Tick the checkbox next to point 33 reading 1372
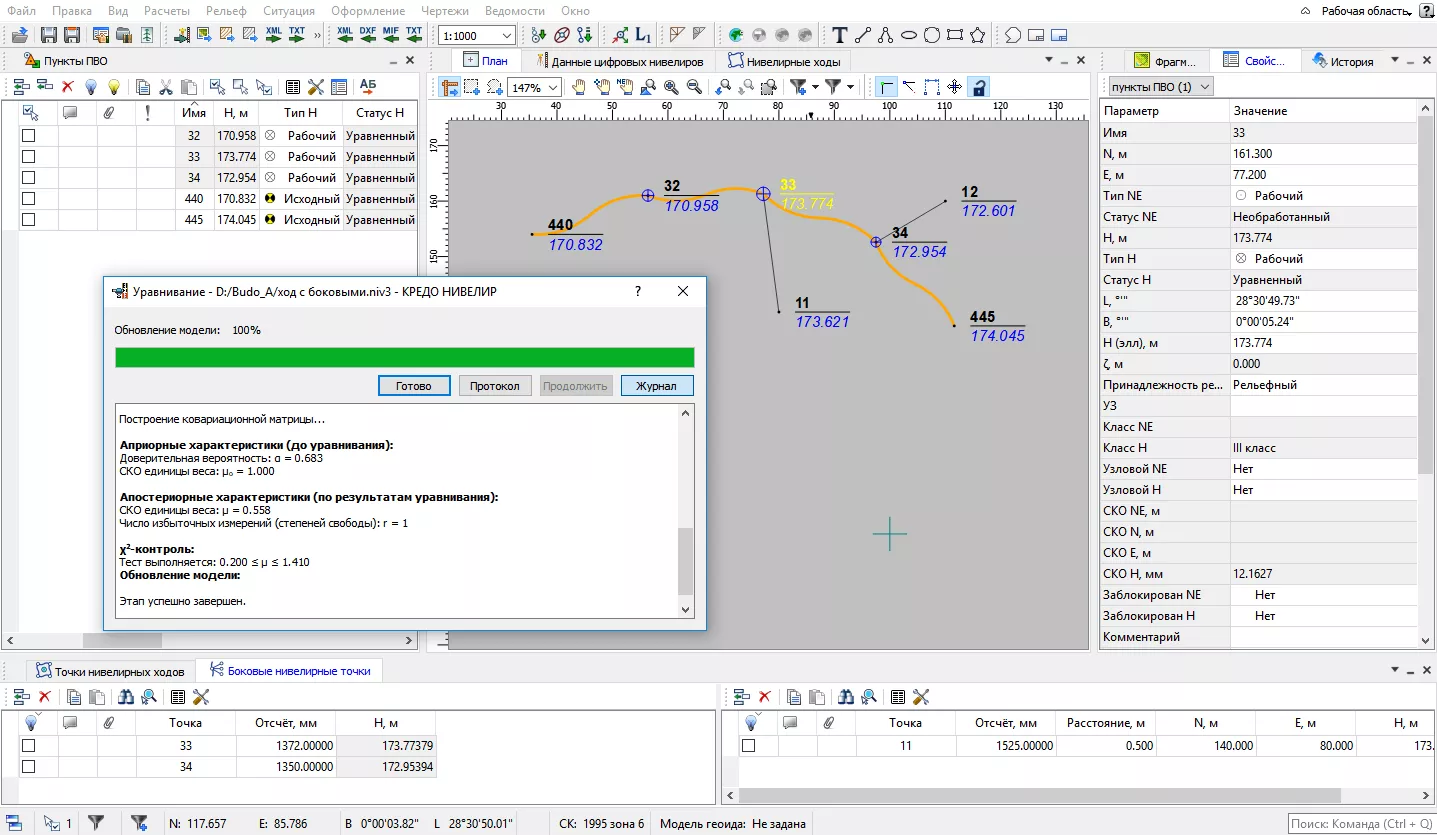The height and width of the screenshot is (835, 1437). click(x=29, y=746)
